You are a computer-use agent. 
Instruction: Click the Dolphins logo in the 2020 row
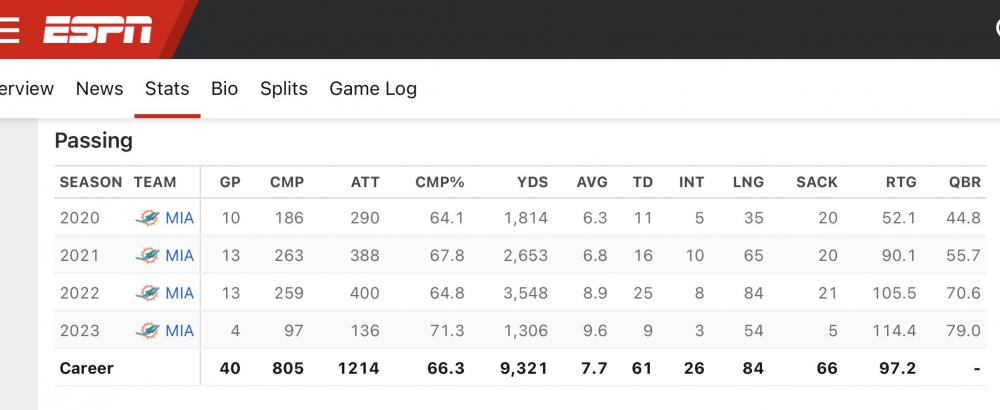click(148, 217)
